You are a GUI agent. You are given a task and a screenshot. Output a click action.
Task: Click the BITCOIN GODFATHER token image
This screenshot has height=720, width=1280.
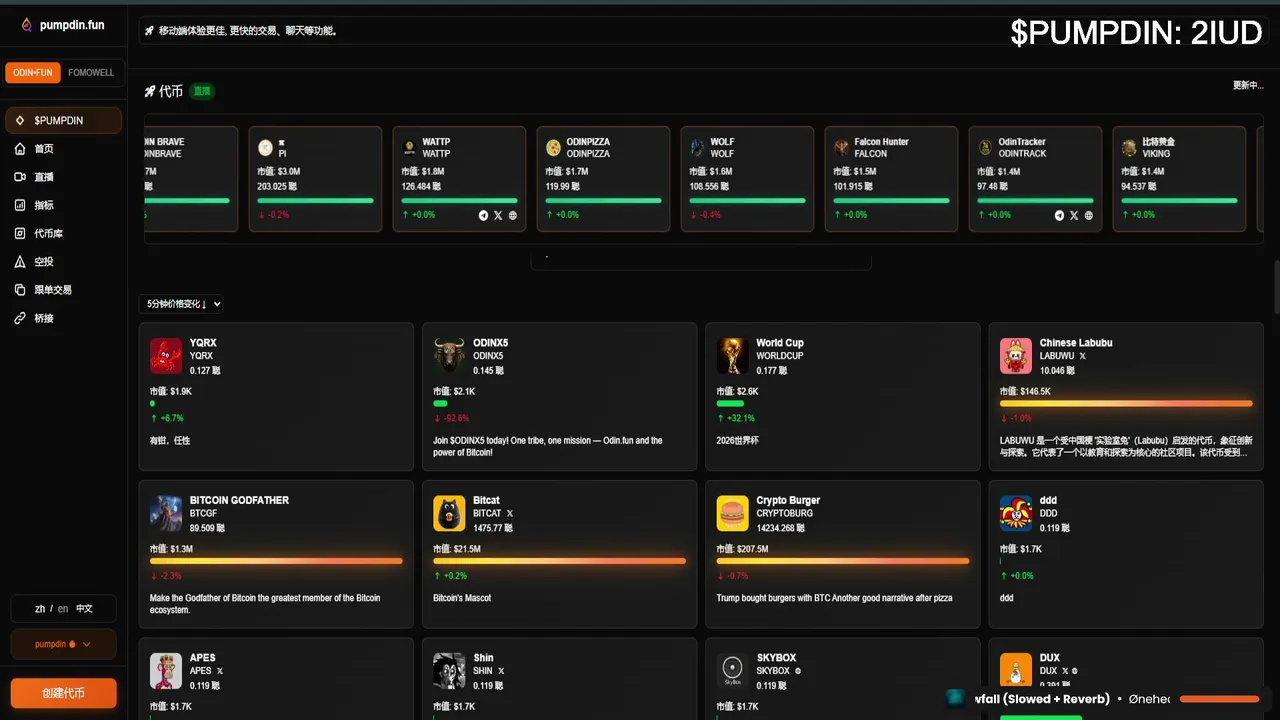[166, 513]
